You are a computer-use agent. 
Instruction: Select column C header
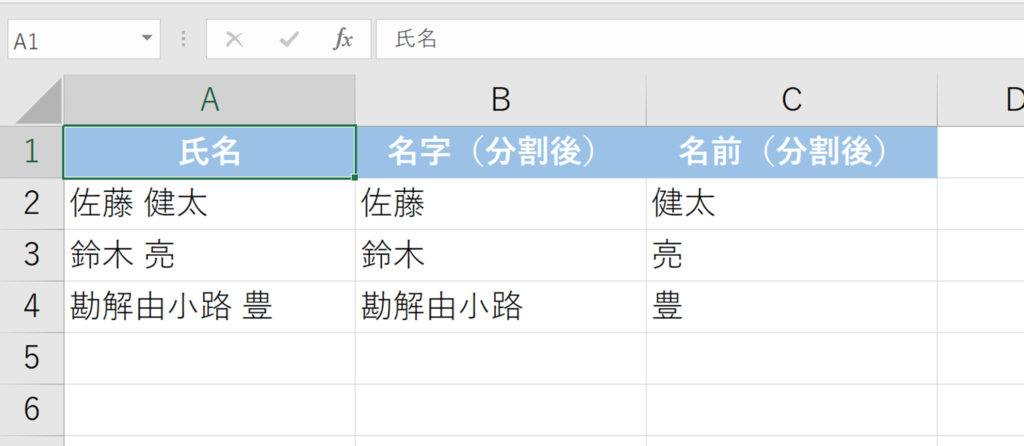792,99
